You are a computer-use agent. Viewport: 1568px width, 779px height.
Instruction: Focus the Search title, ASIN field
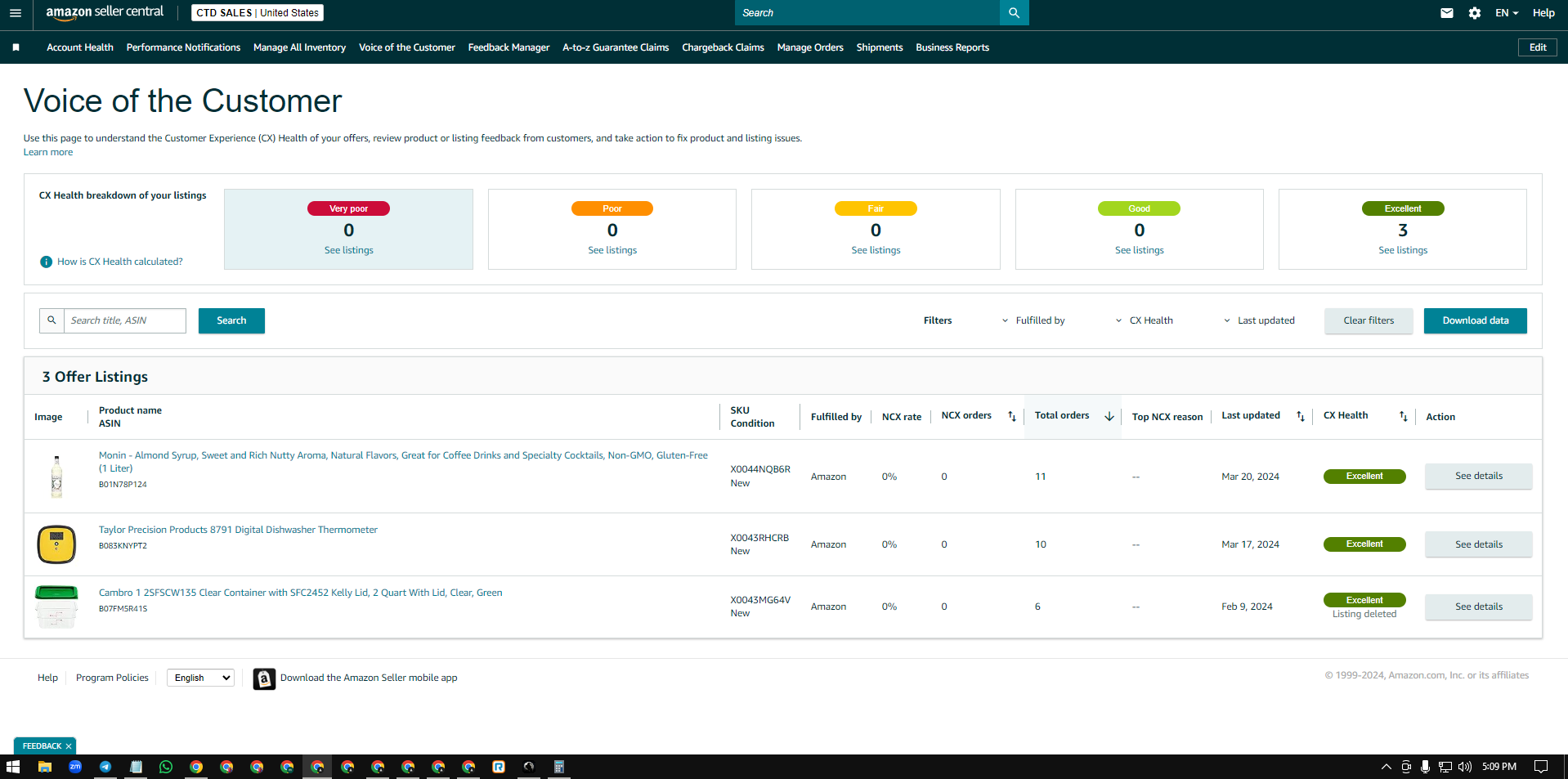click(x=124, y=320)
